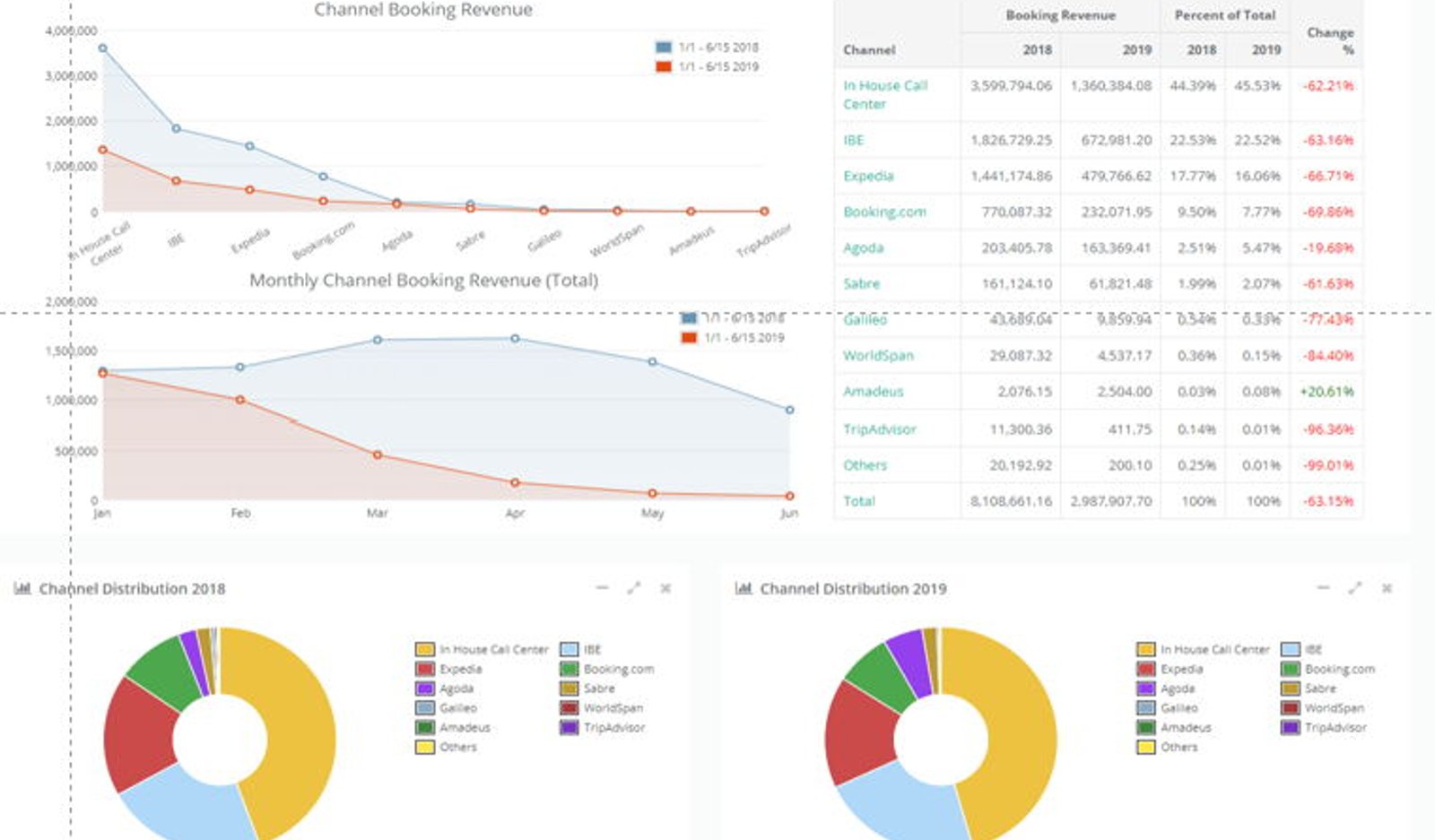Open the WorldSpan channel link
Image resolution: width=1435 pixels, height=840 pixels.
(x=878, y=355)
